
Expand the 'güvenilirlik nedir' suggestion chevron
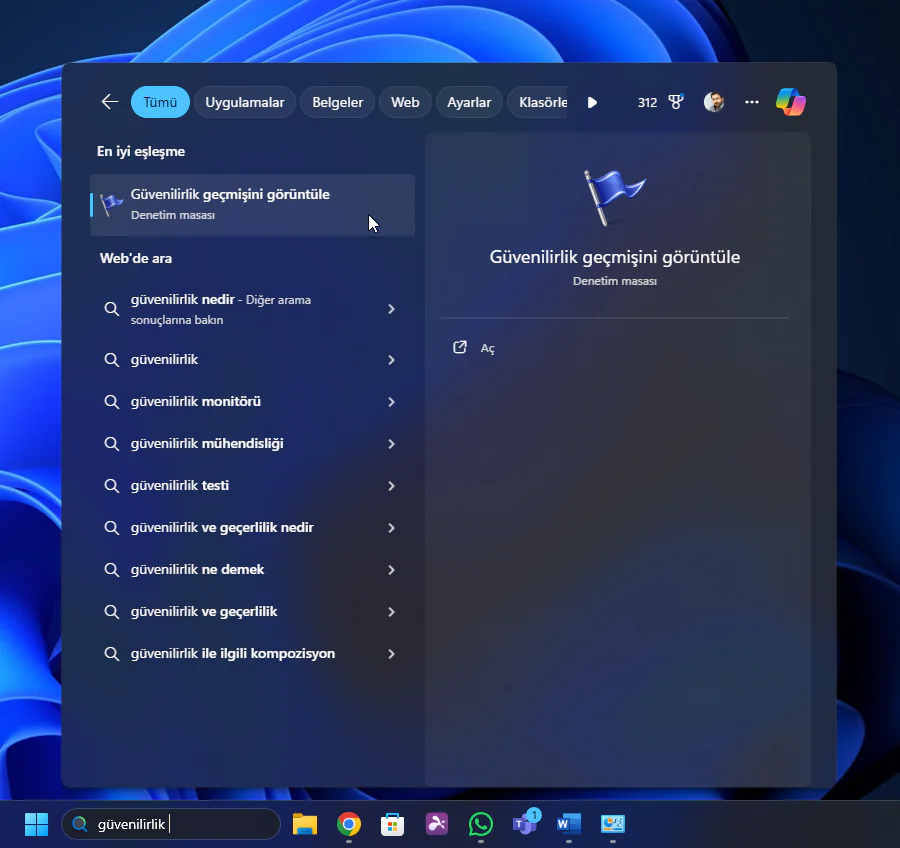[x=391, y=309]
